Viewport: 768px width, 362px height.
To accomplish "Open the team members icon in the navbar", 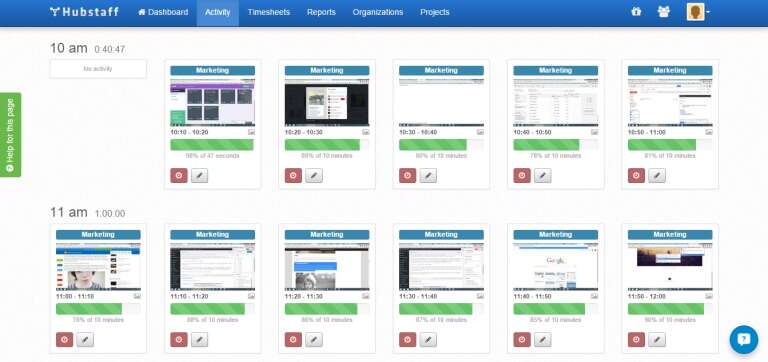I will pos(664,12).
